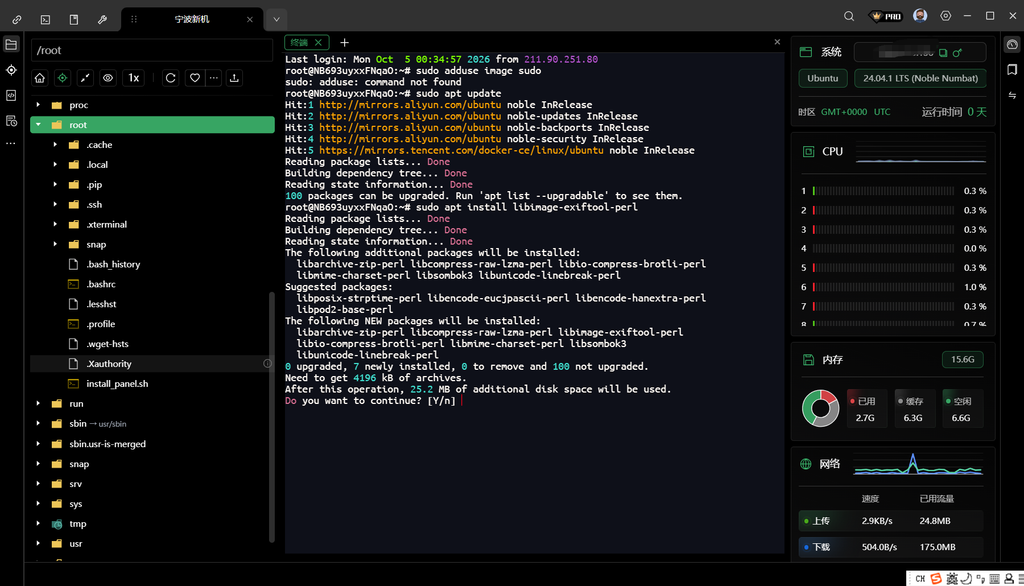The height and width of the screenshot is (586, 1024).
Task: Click the PRO crown badge
Action: [886, 16]
